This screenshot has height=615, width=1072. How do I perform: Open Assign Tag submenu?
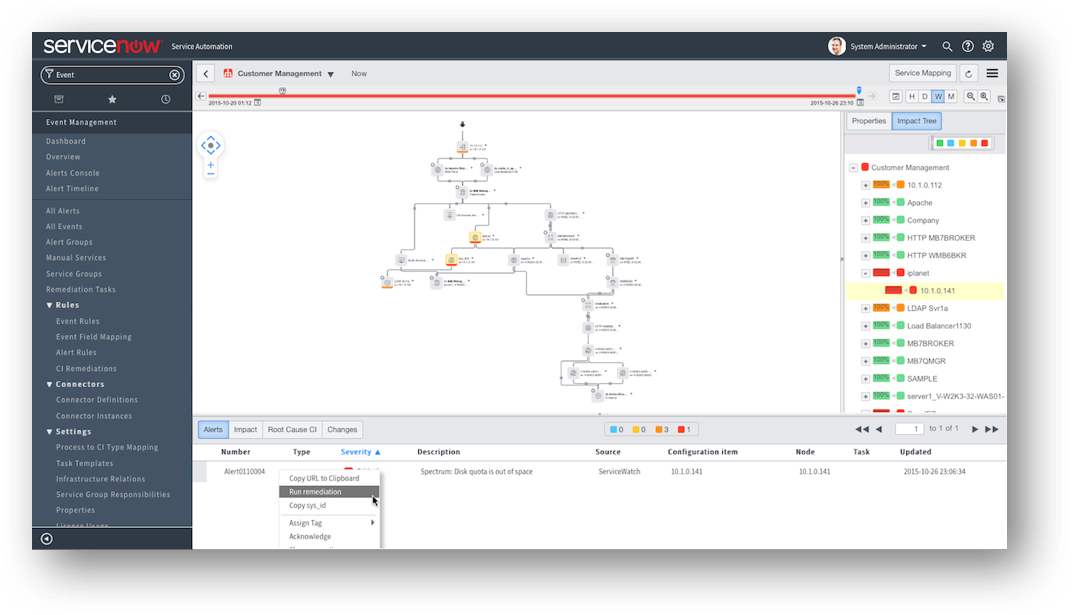tap(330, 523)
